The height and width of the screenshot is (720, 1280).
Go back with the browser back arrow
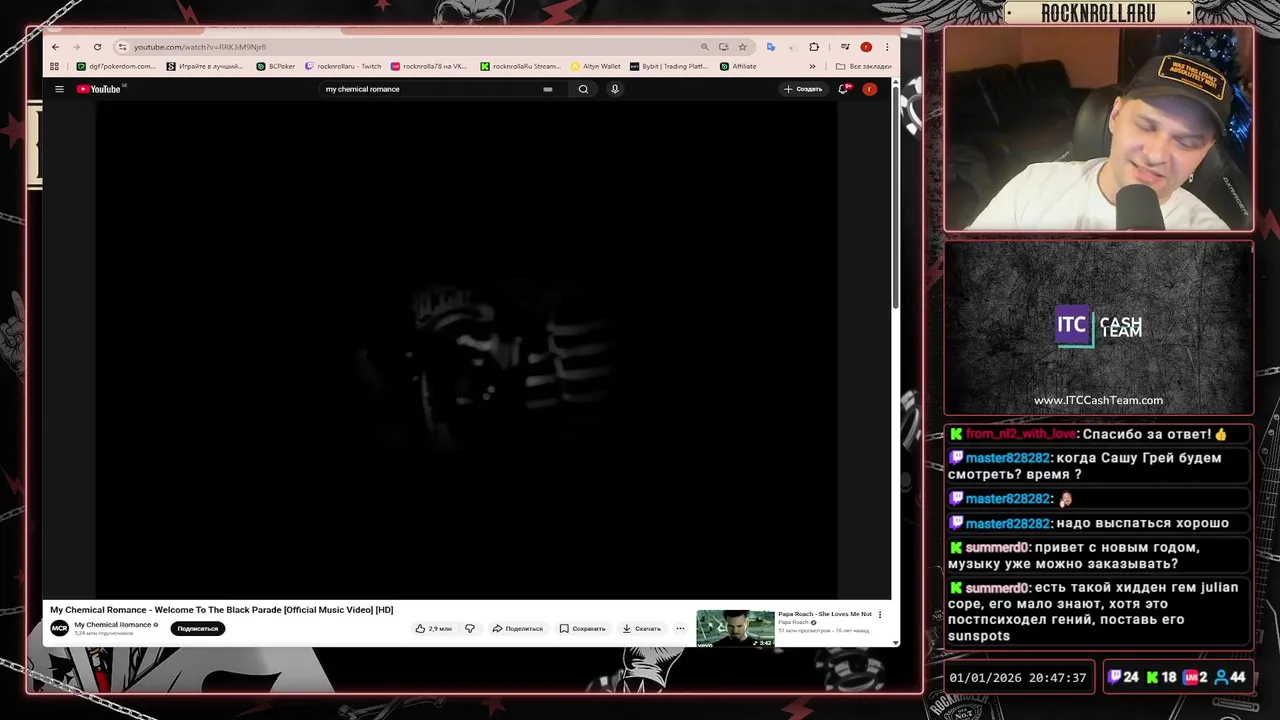point(55,47)
